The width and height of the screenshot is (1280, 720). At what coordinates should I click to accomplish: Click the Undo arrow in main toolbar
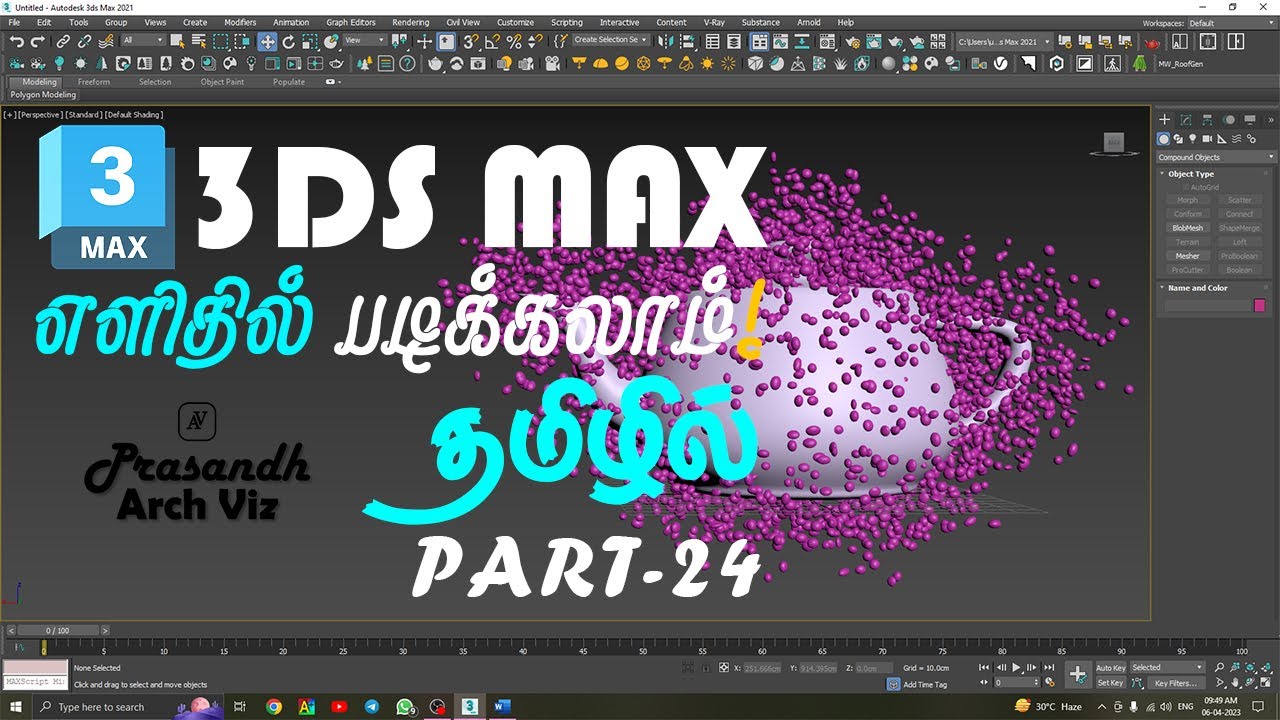[x=16, y=41]
